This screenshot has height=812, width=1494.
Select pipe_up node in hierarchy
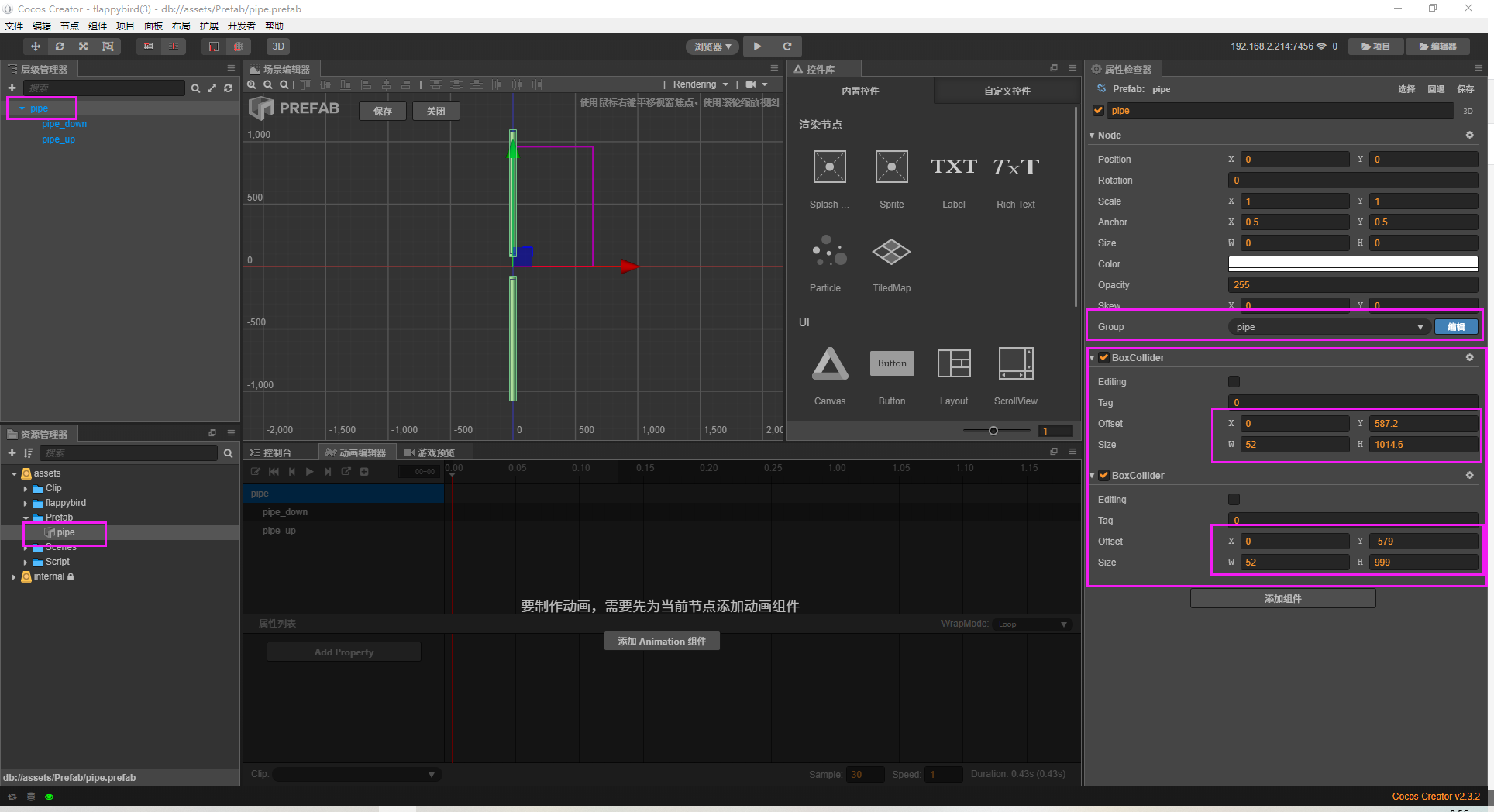58,139
